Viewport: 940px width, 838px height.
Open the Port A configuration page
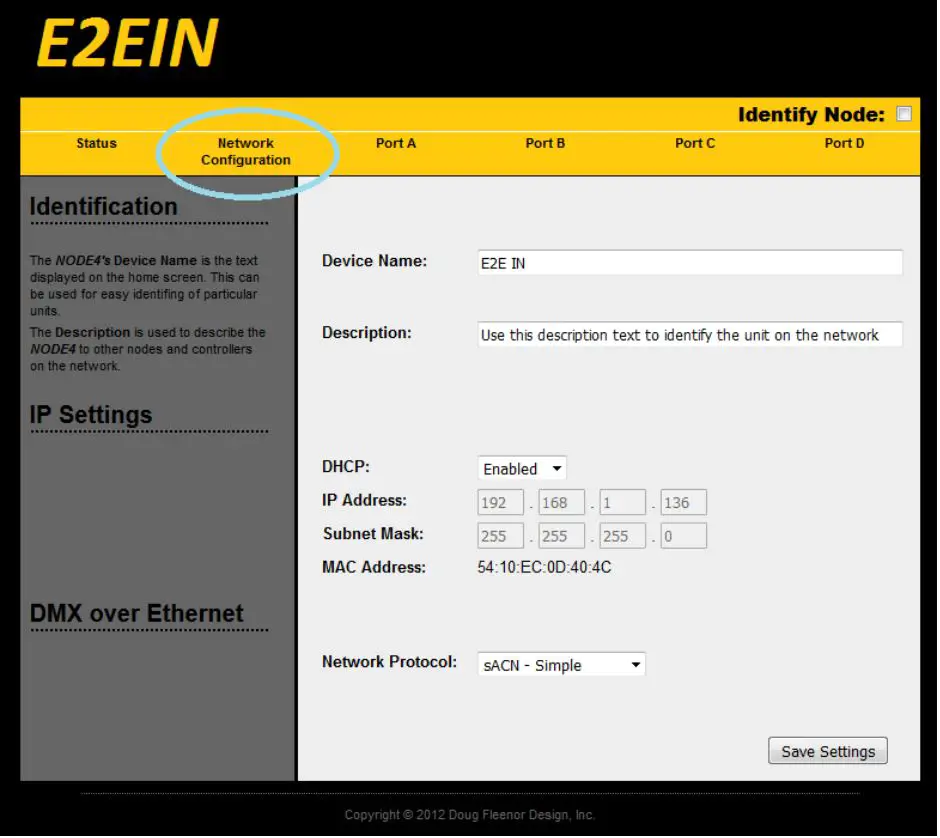click(396, 143)
